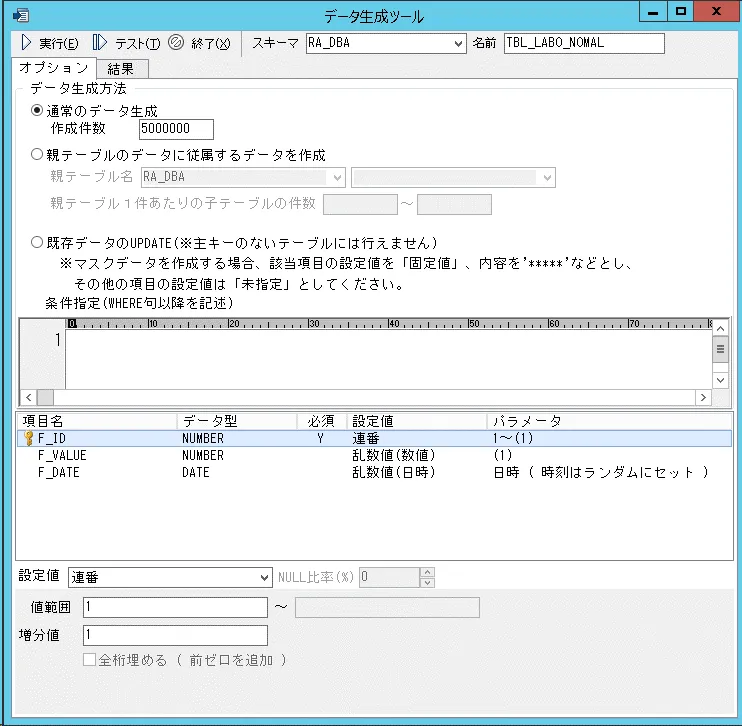Click into the WHERE condition editor line 1
This screenshot has width=742, height=726.
[x=388, y=341]
